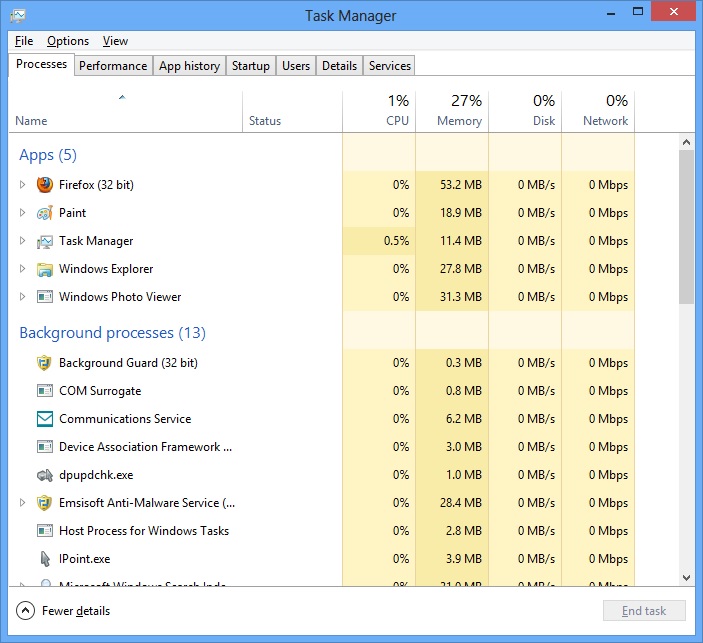The height and width of the screenshot is (643, 703).
Task: Click the Host Process for Windows Tasks icon
Action: coord(44,531)
